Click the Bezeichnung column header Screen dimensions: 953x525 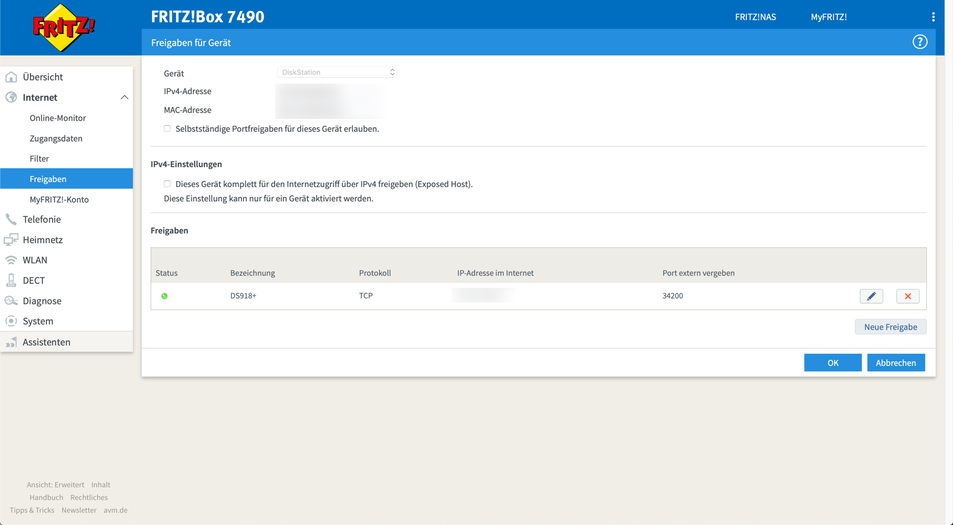[x=253, y=273]
